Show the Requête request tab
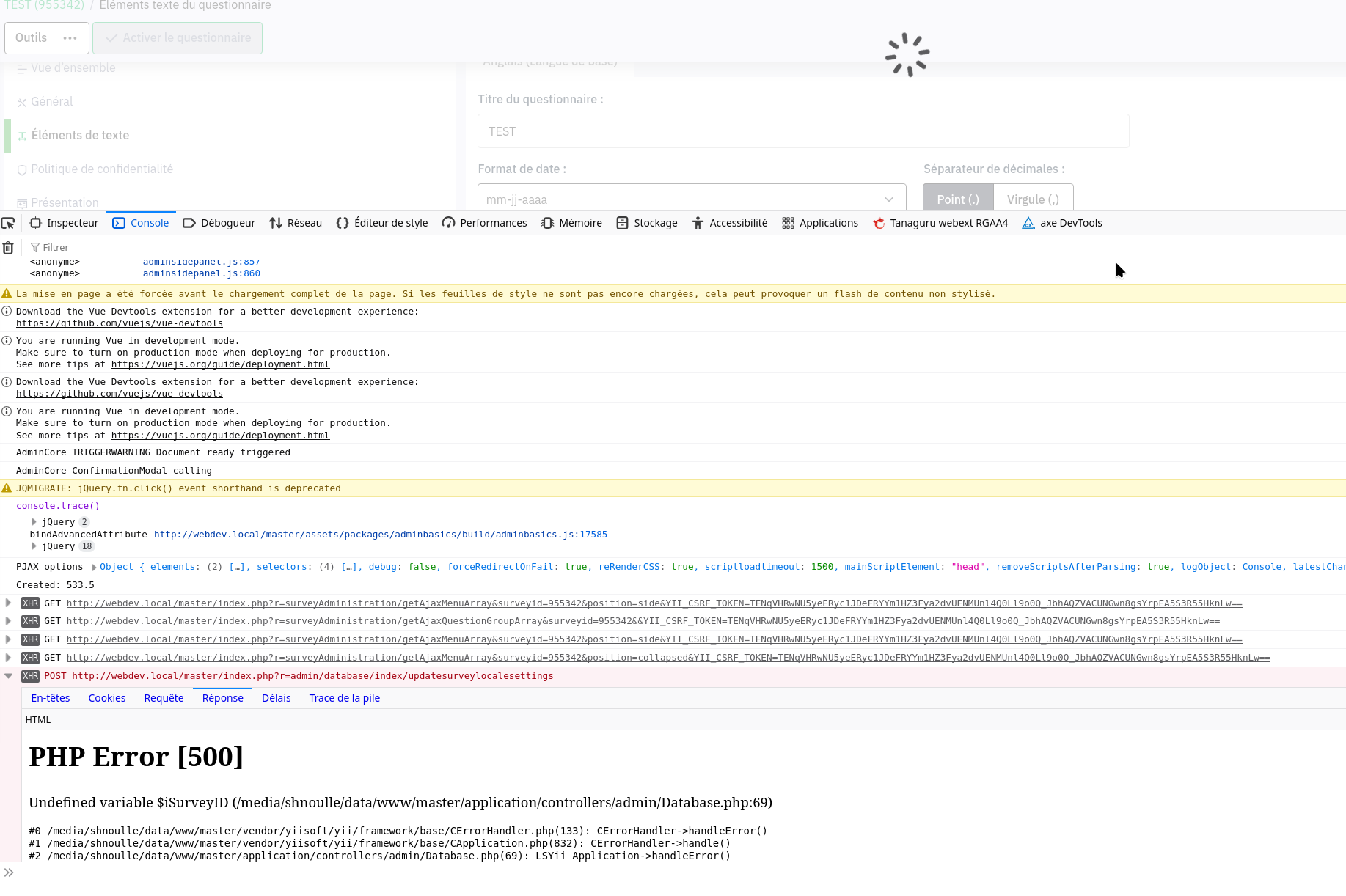1346x896 pixels. pos(164,698)
